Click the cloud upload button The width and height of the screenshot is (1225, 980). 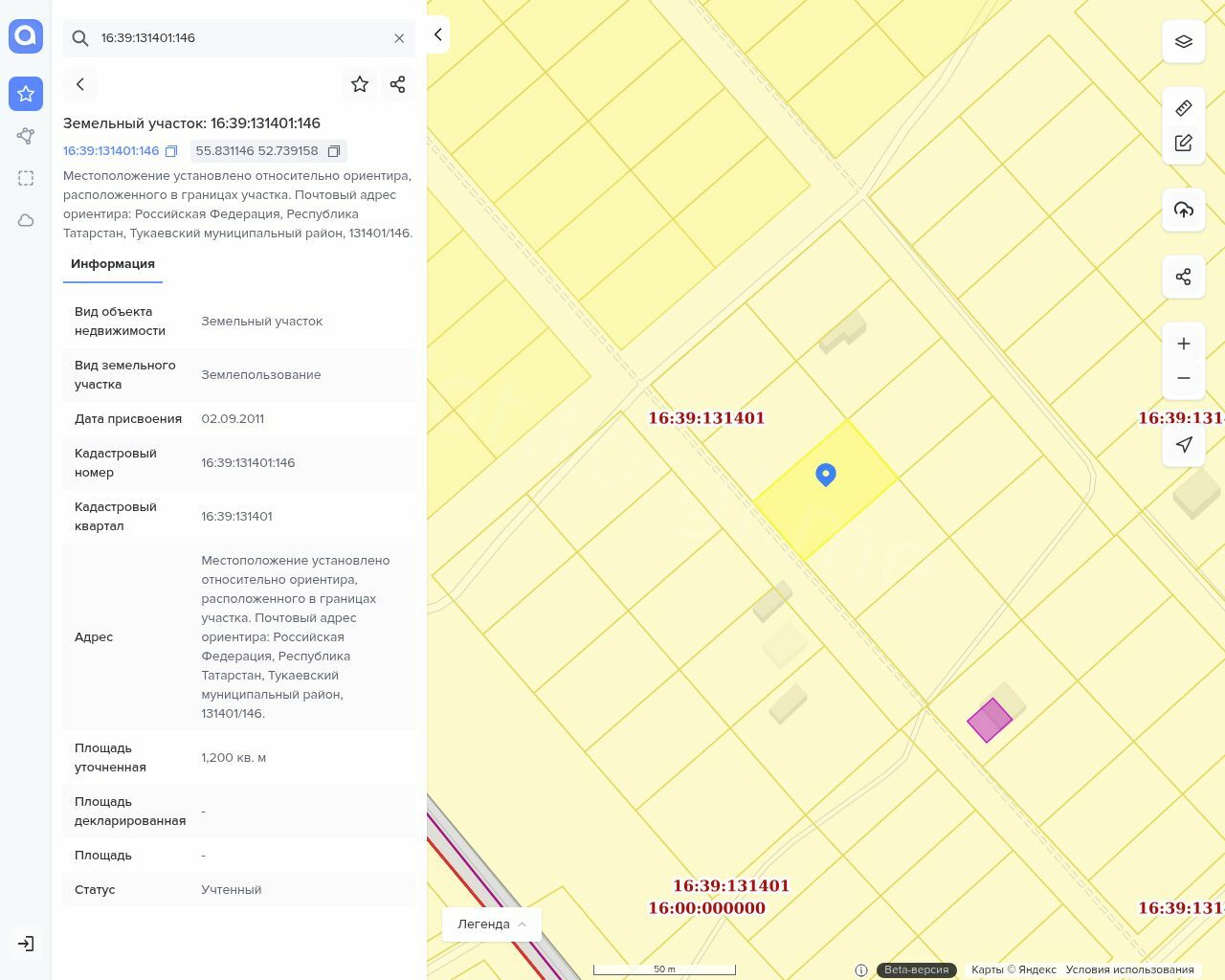coord(1184,210)
